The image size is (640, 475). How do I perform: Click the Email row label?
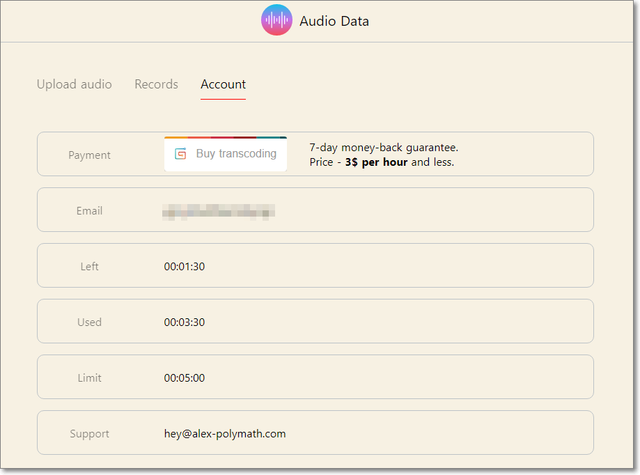[90, 211]
